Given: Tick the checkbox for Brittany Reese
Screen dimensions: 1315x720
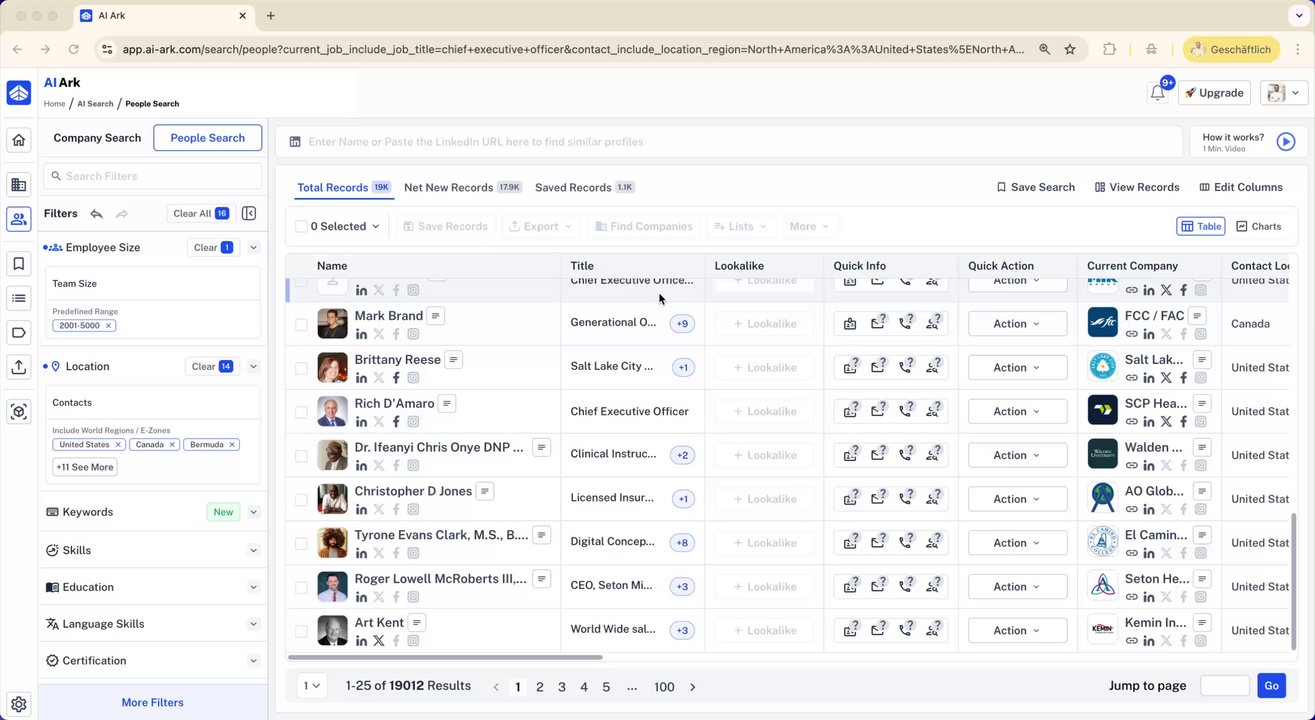Looking at the screenshot, I should point(301,368).
